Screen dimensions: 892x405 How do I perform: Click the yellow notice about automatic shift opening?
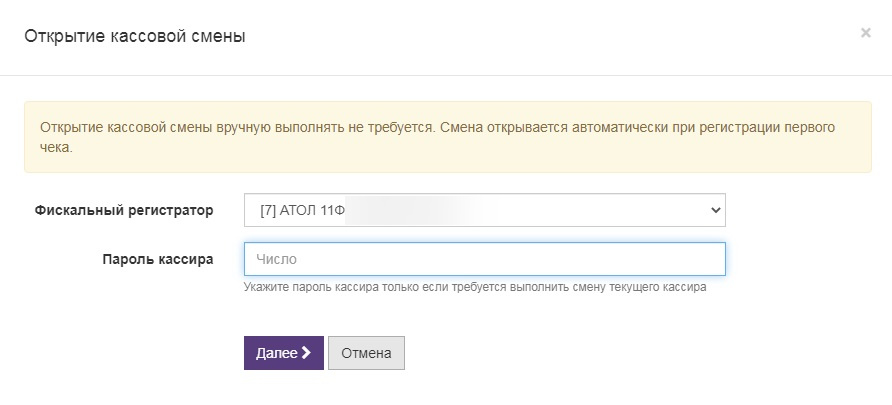tap(448, 137)
